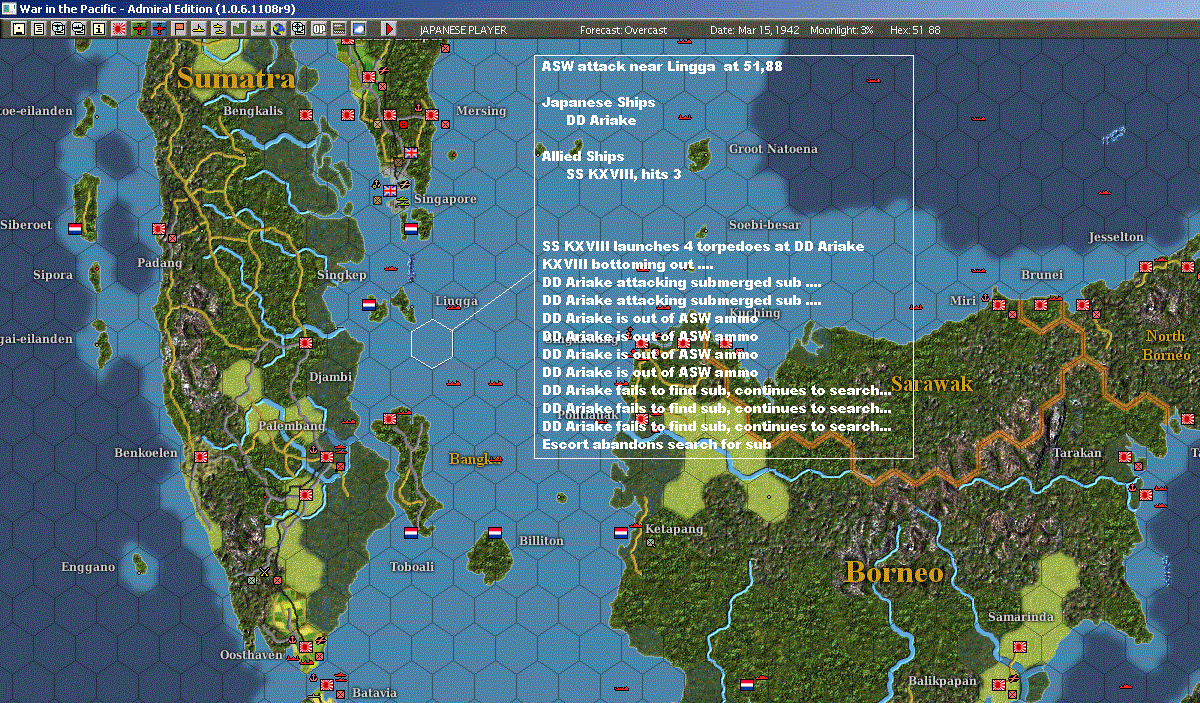Click the info 'i' toolbar icon
1200x703 pixels.
pyautogui.click(x=99, y=29)
